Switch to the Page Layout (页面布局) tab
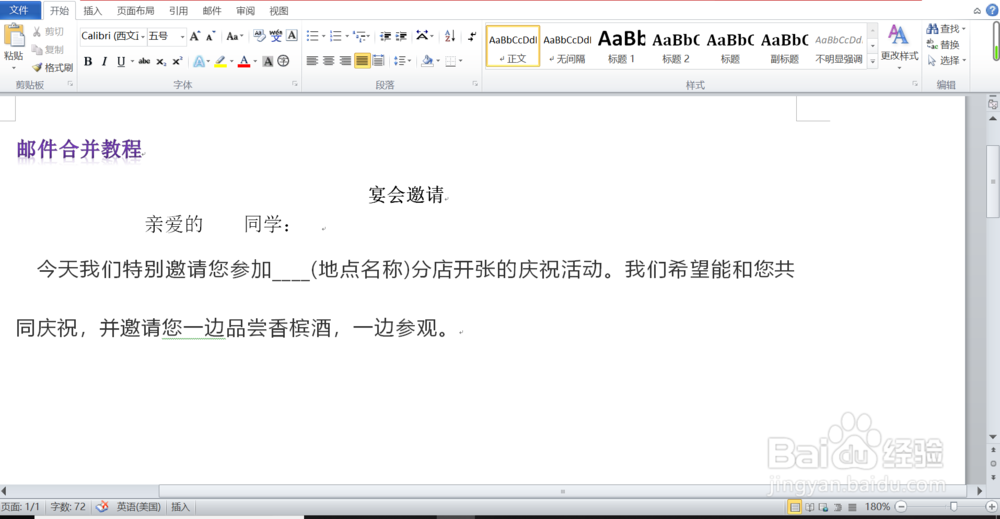Image resolution: width=1000 pixels, height=519 pixels. pos(136,11)
